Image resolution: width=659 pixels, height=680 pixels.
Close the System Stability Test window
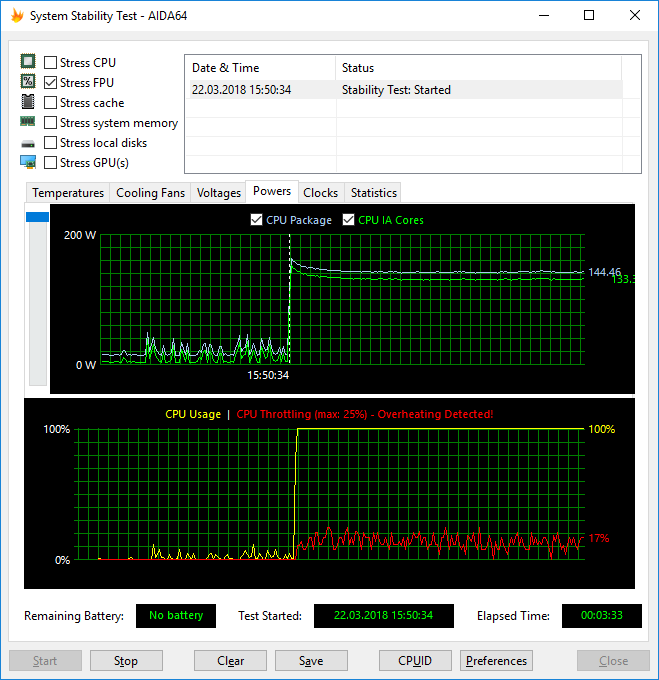point(635,16)
